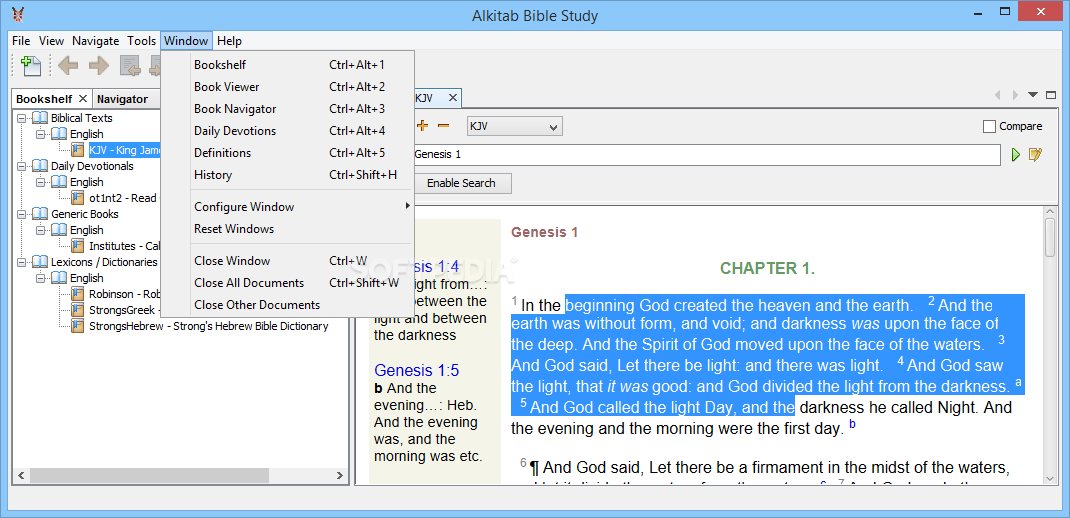
Task: Click the Robinson dictionary book icon
Action: tap(78, 294)
